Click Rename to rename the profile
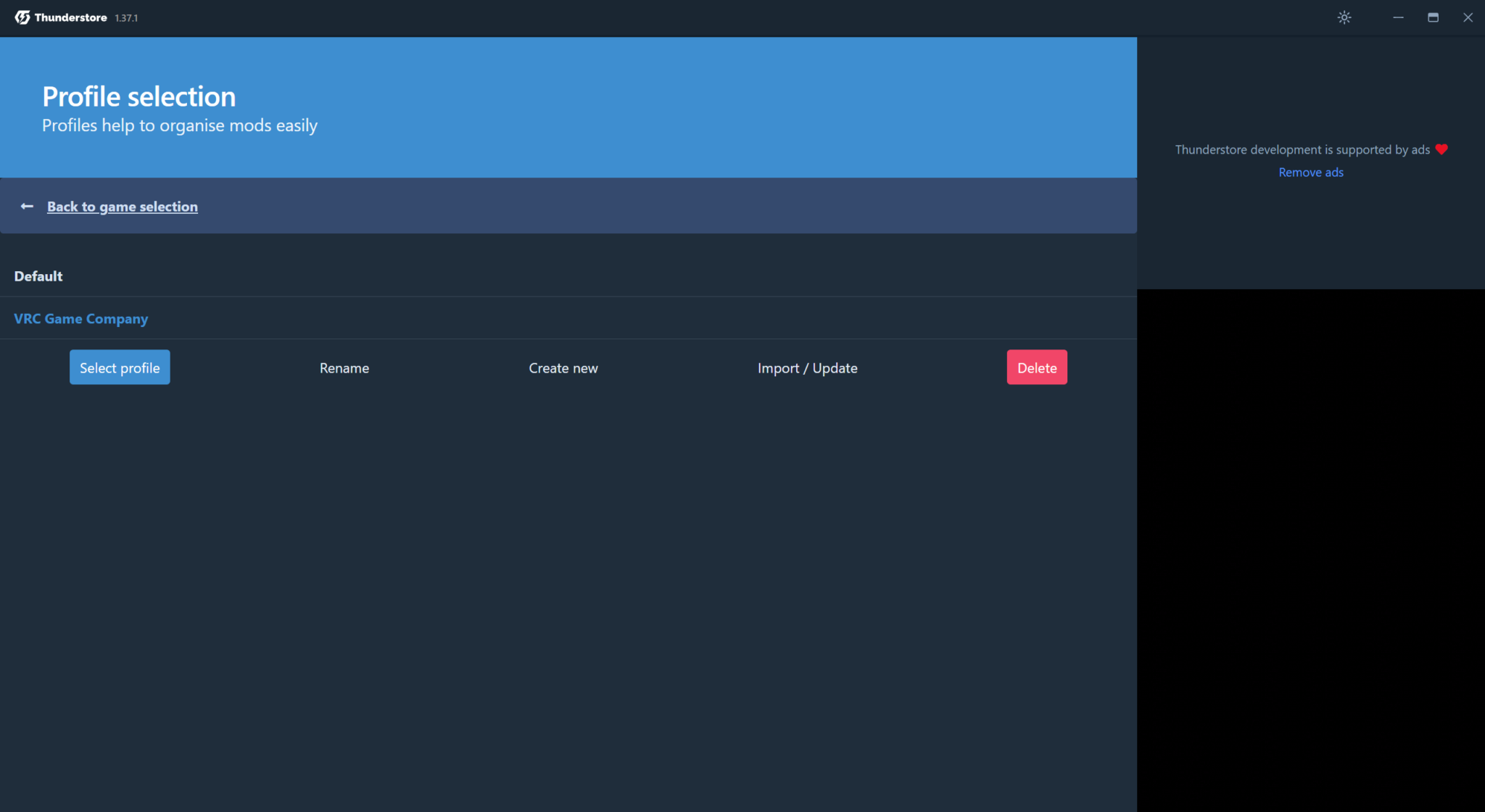Screen dimensions: 1485x812 tap(344, 368)
